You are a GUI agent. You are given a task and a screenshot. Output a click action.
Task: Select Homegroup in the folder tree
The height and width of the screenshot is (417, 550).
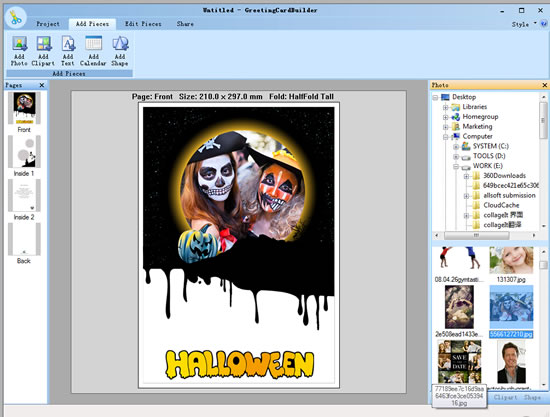480,116
